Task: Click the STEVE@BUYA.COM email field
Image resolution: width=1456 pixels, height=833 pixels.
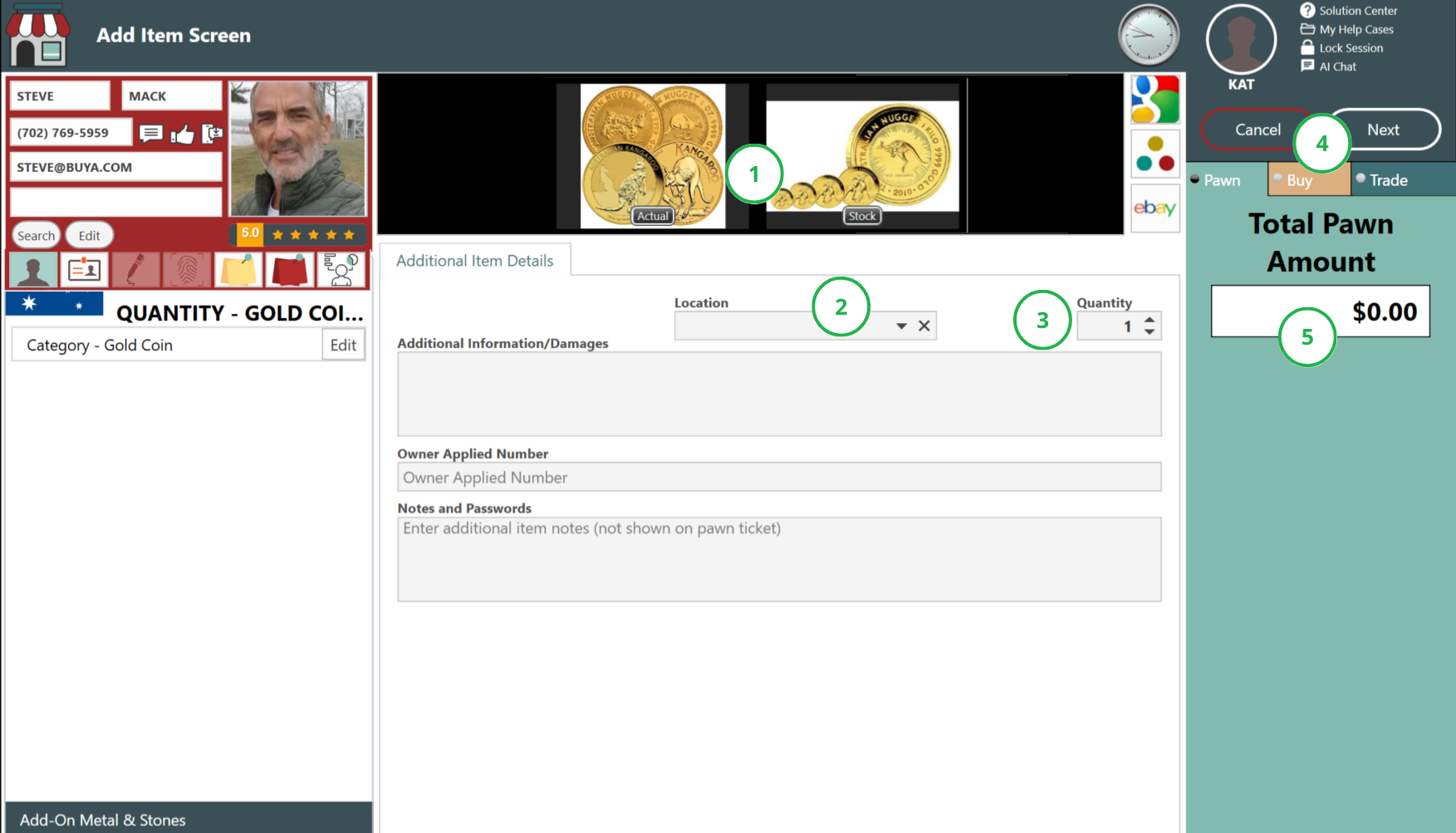Action: 115,167
